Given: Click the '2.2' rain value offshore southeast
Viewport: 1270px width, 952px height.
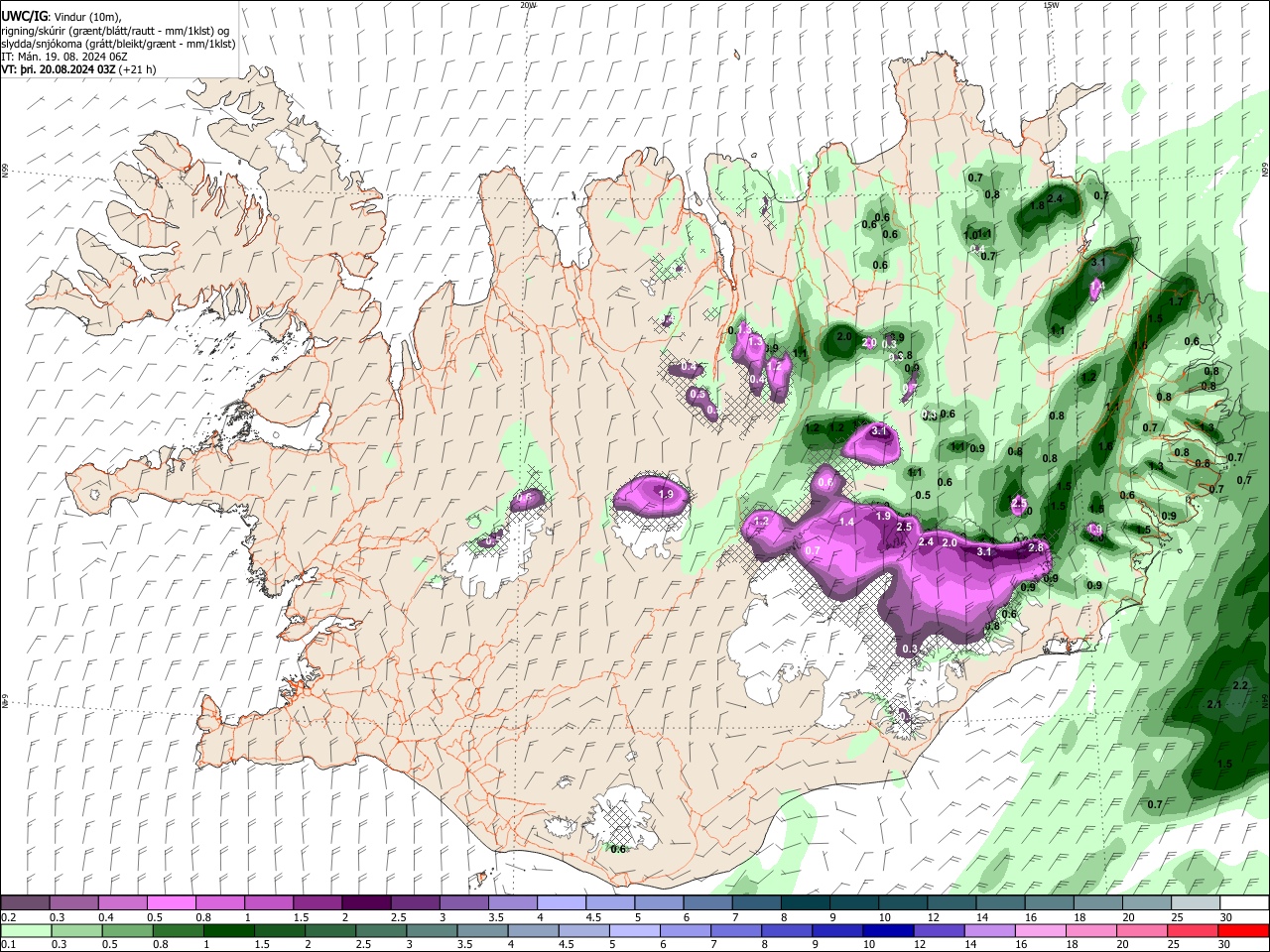Looking at the screenshot, I should pyautogui.click(x=1239, y=686).
